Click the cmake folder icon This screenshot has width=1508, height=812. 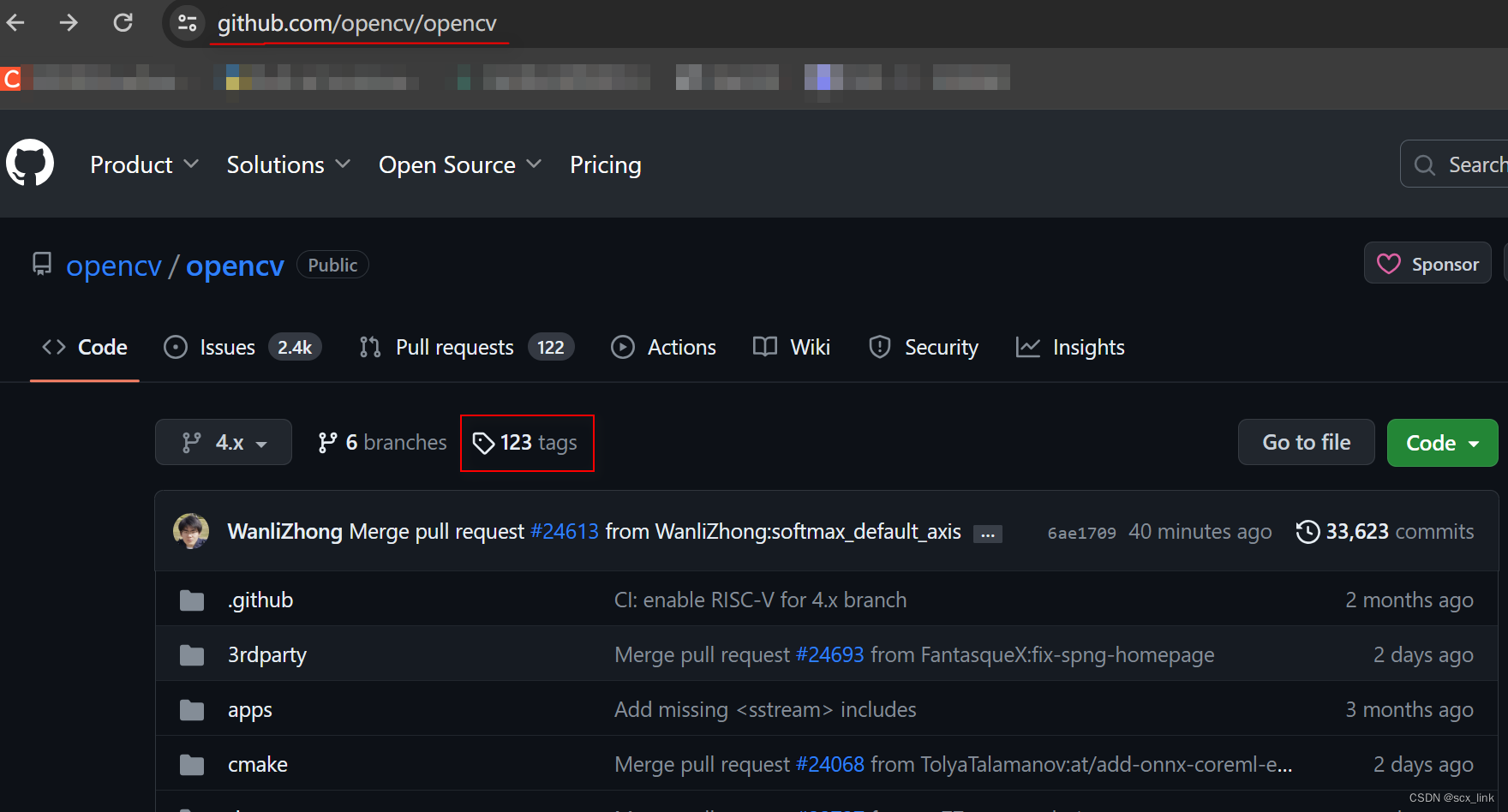192,765
